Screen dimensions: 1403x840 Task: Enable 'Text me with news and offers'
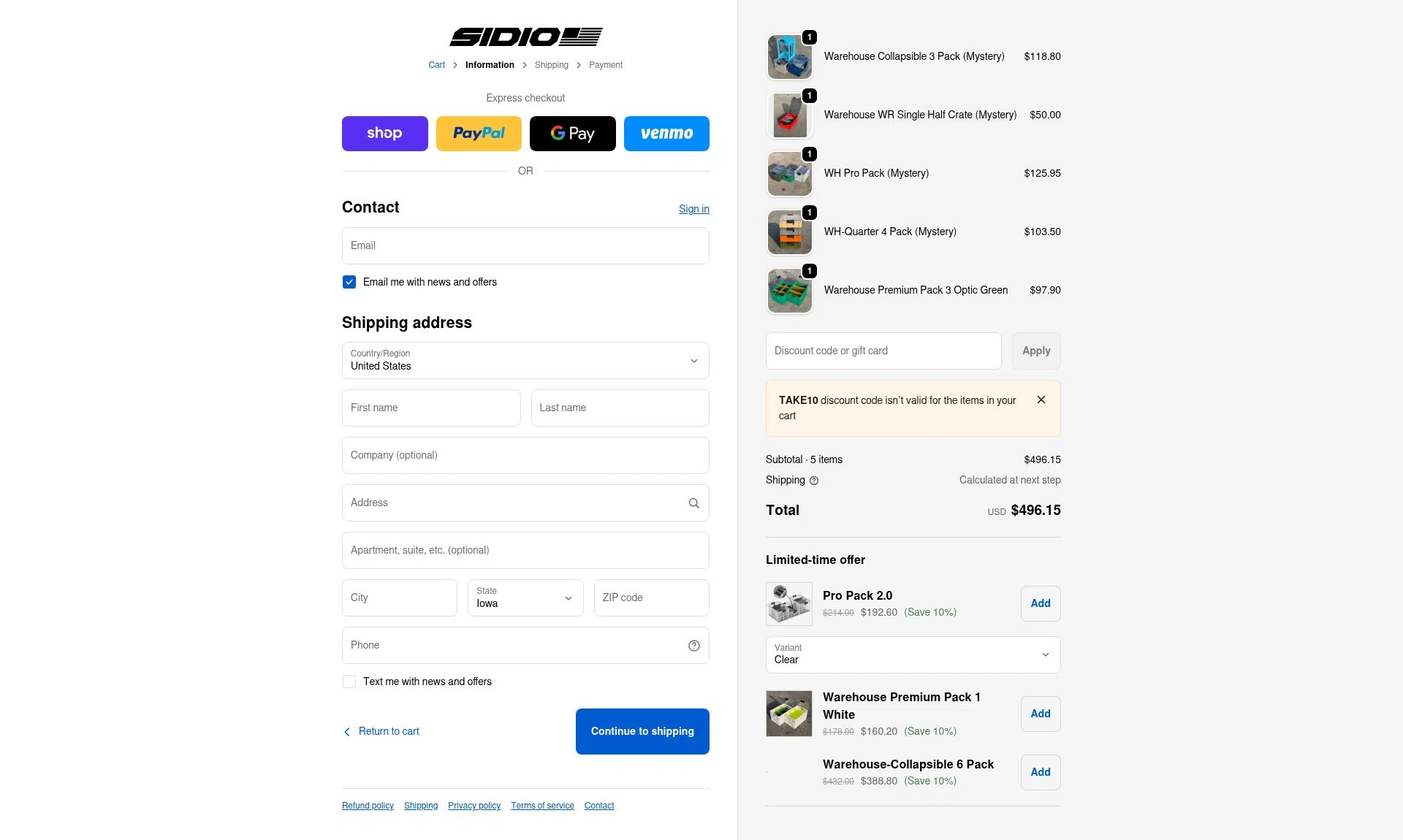349,681
